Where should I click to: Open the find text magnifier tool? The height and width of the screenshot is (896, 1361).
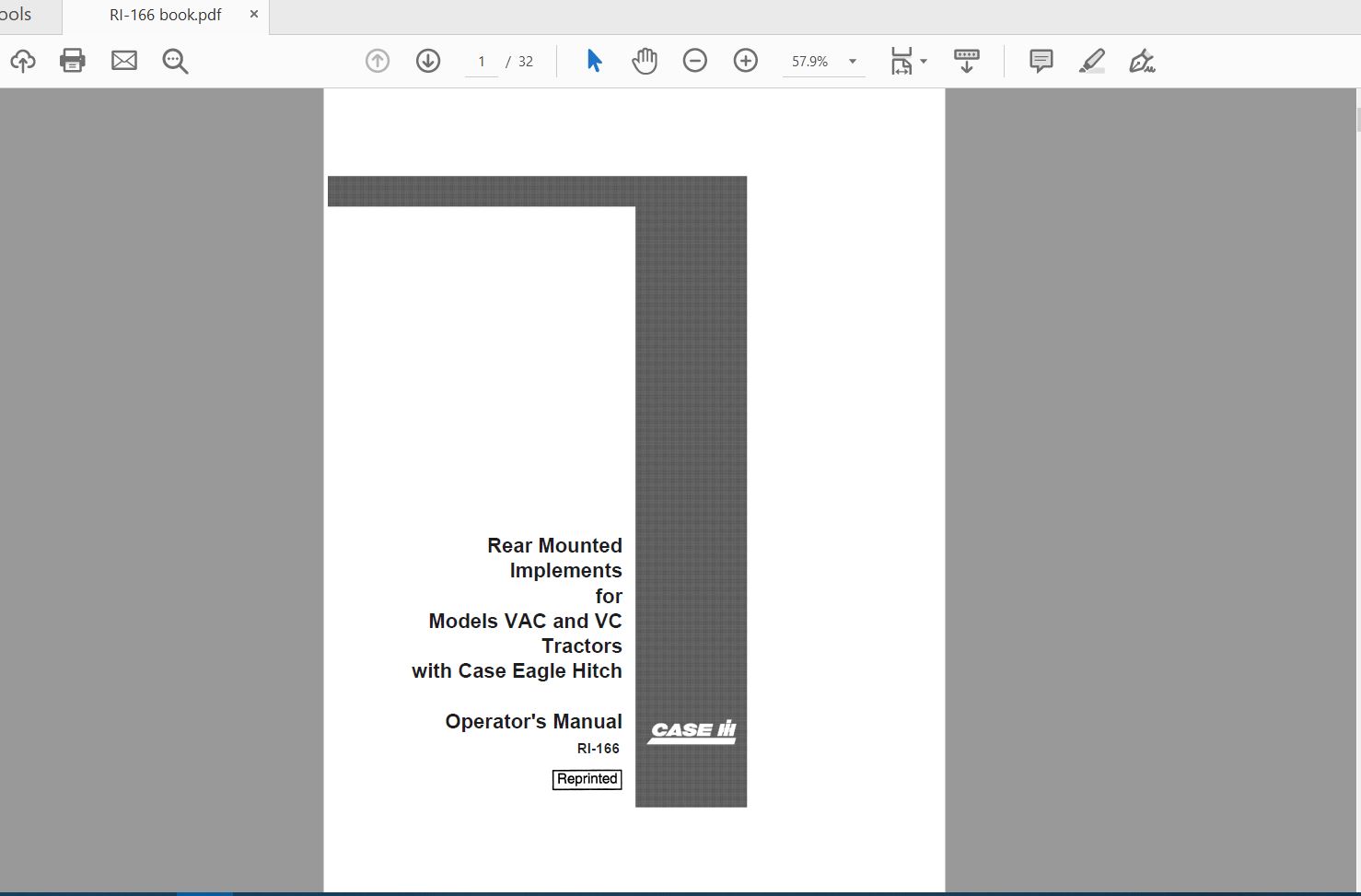coord(175,61)
